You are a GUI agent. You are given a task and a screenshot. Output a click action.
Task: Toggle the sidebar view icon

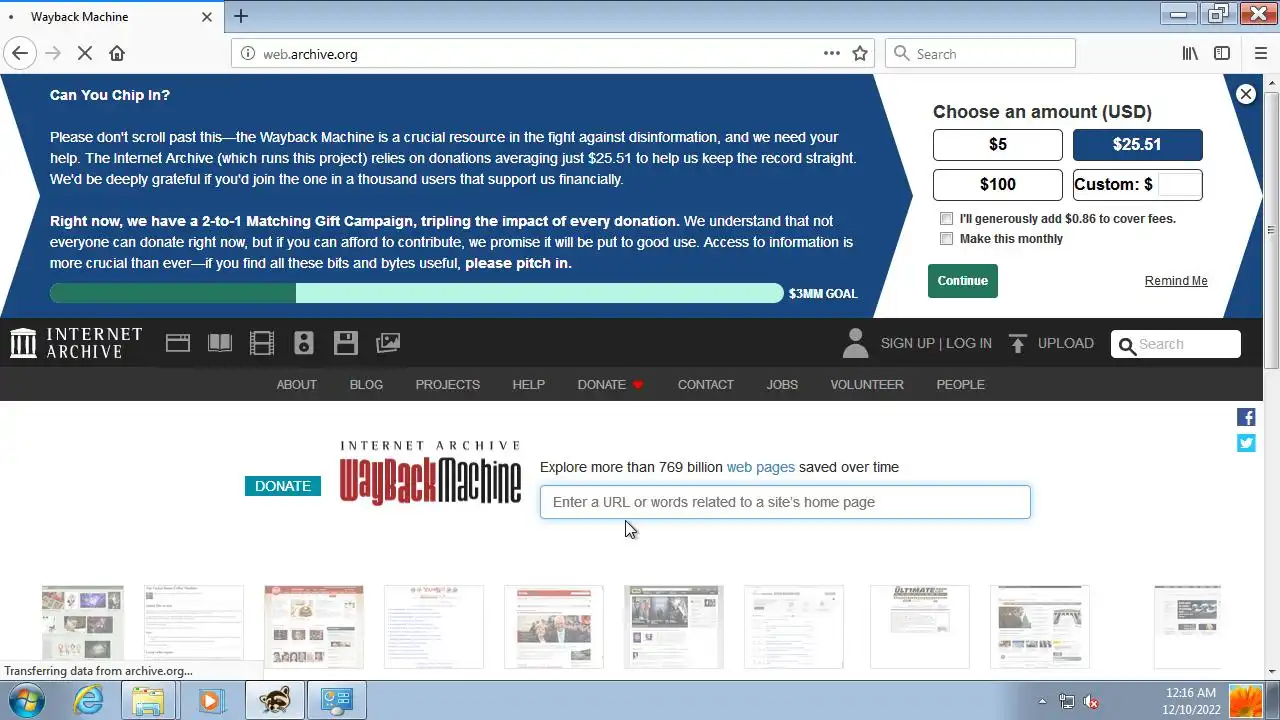click(x=1222, y=54)
